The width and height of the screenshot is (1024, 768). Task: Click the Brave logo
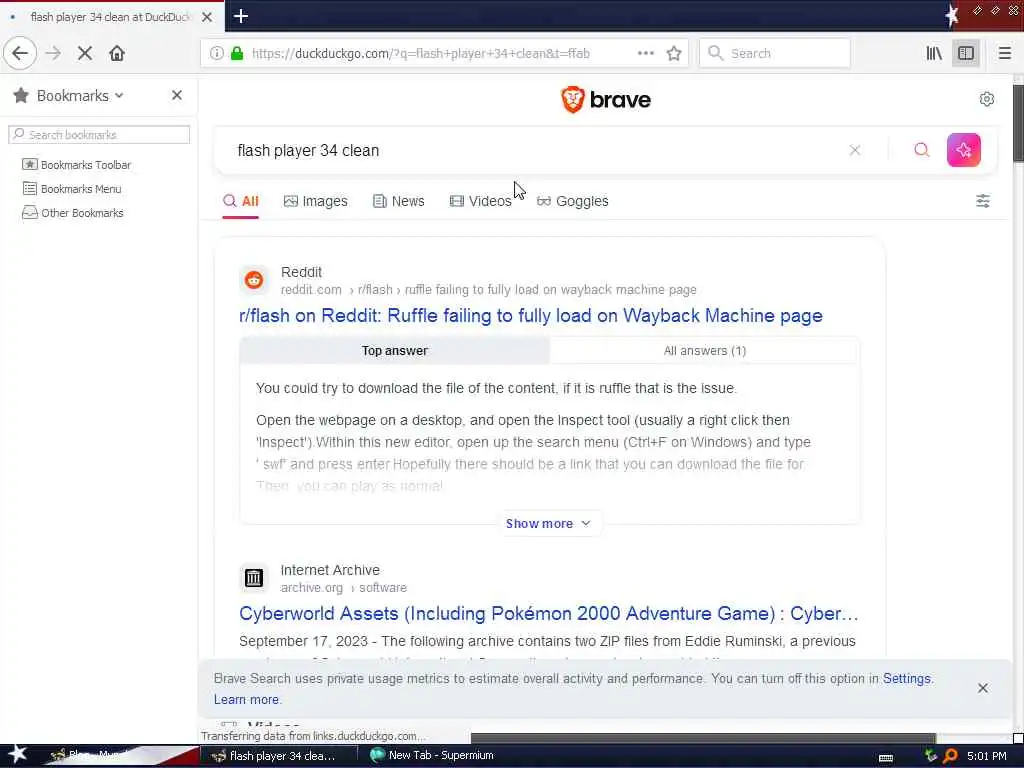[605, 99]
